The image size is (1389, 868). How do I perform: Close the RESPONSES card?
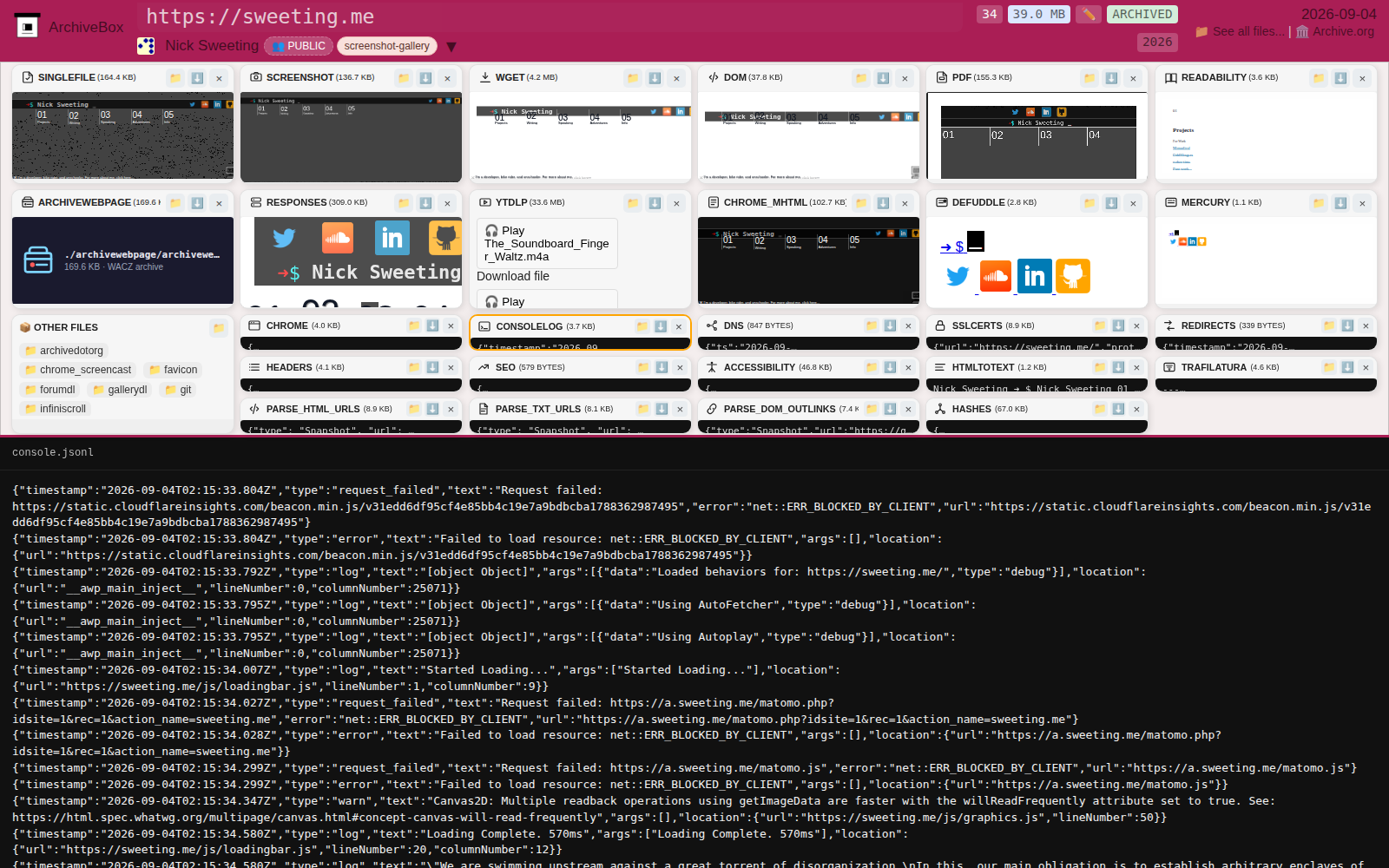[447, 203]
